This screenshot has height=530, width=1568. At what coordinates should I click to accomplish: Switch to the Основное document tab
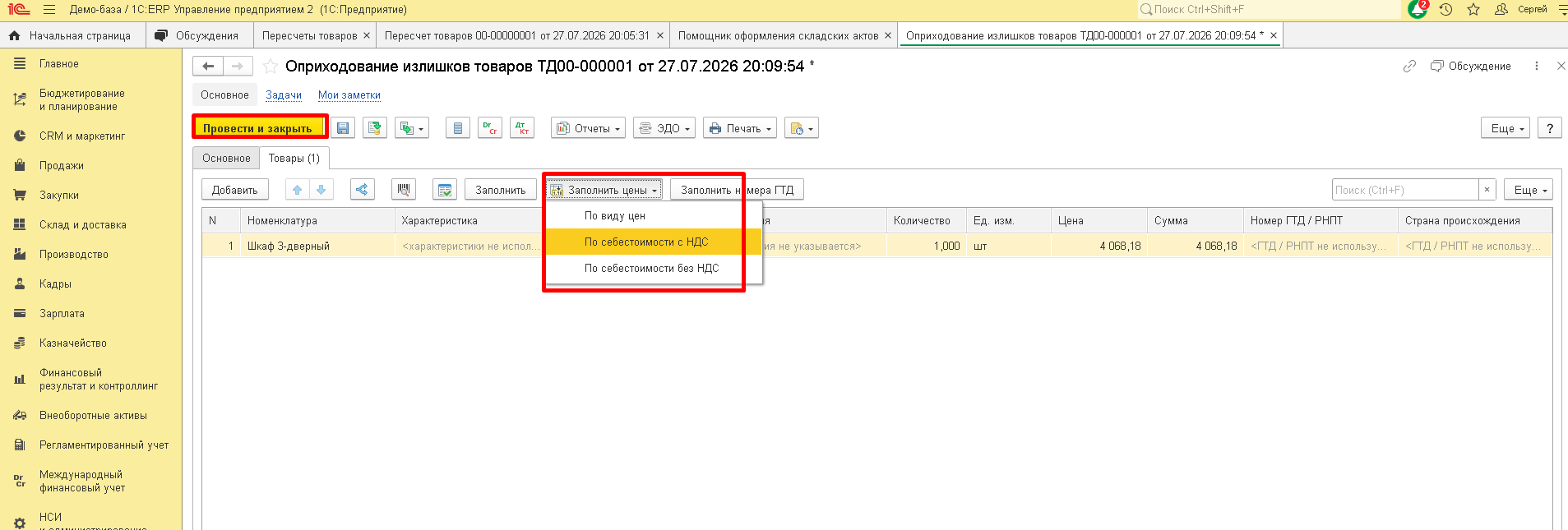point(226,158)
